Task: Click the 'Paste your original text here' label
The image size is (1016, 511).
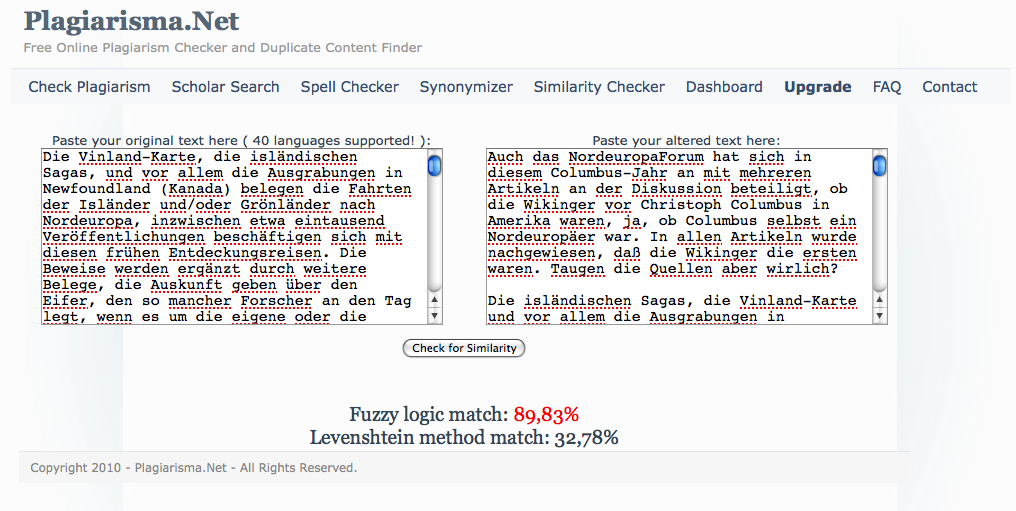Action: click(x=241, y=141)
